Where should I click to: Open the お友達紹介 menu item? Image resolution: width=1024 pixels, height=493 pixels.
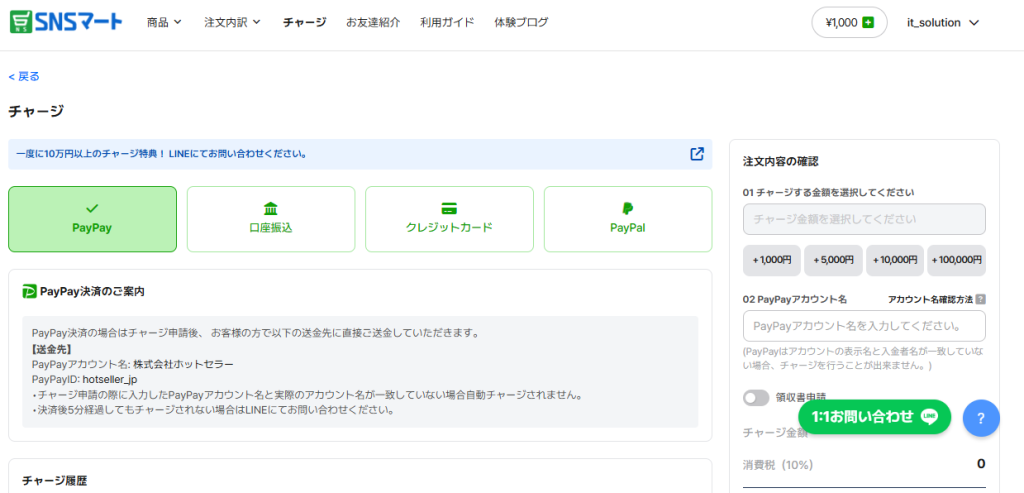pyautogui.click(x=374, y=22)
